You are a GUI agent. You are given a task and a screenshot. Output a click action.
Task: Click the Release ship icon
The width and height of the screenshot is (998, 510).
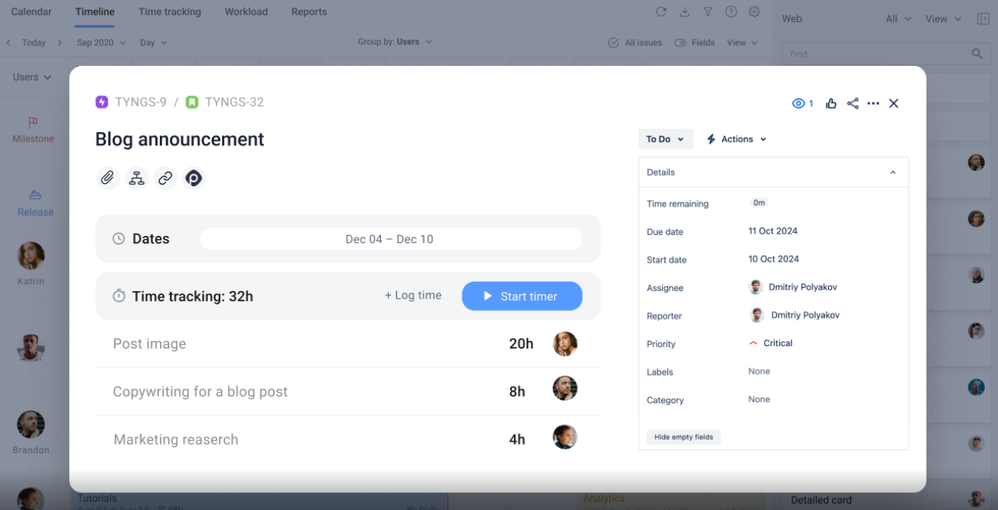[x=36, y=195]
